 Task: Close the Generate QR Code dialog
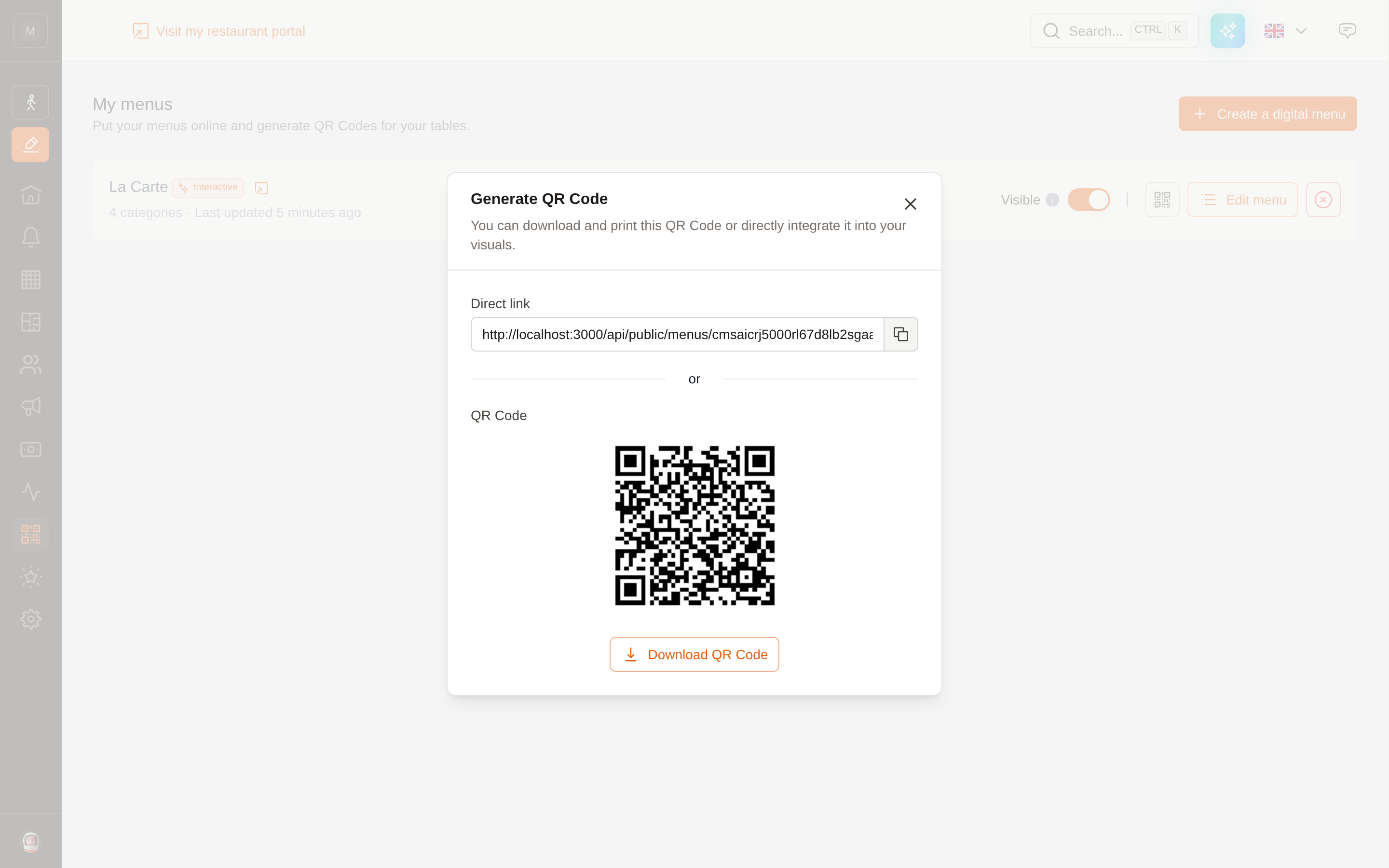pyautogui.click(x=910, y=204)
